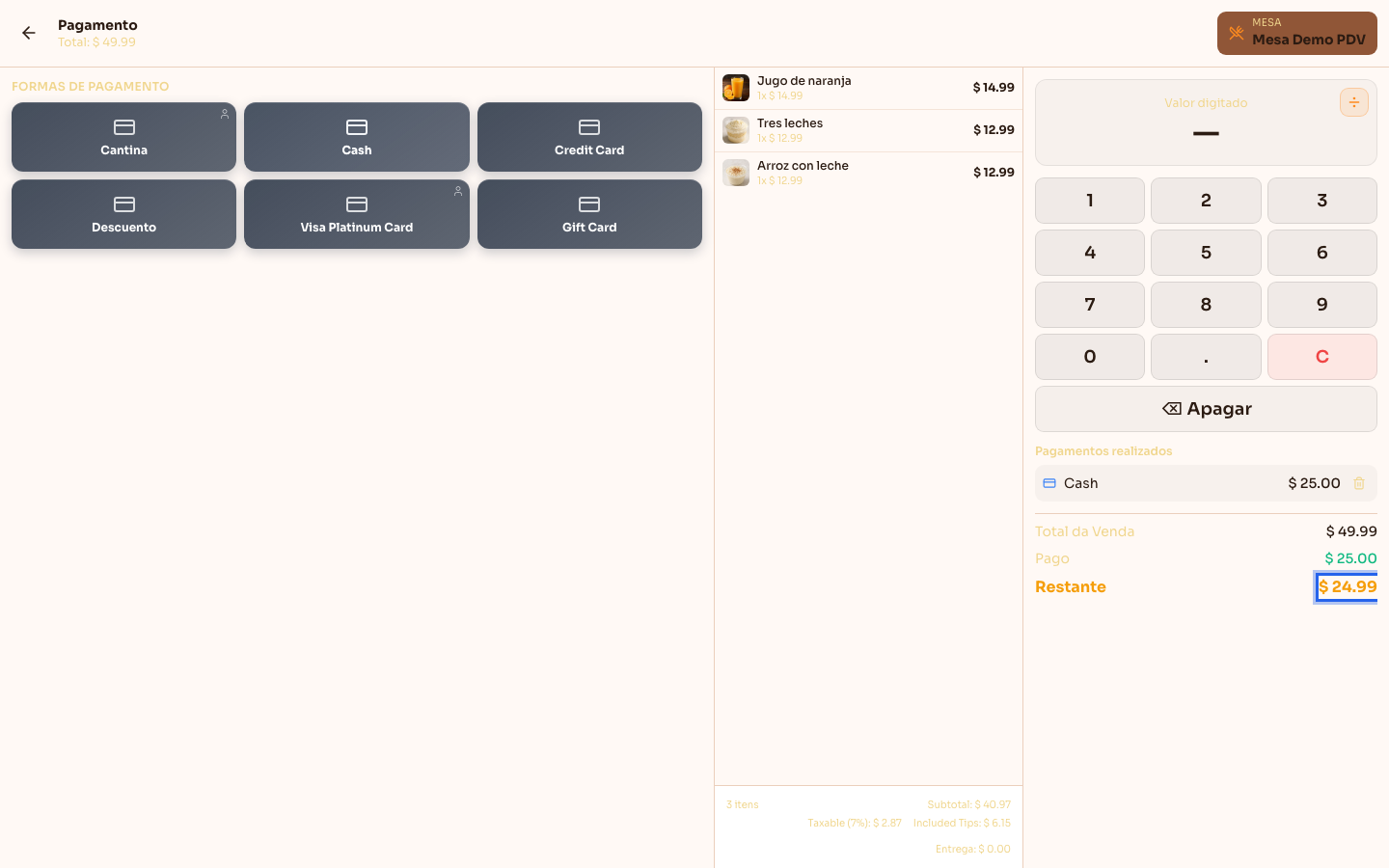The height and width of the screenshot is (868, 1389).
Task: Select Descuento payment option
Action: 123,214
